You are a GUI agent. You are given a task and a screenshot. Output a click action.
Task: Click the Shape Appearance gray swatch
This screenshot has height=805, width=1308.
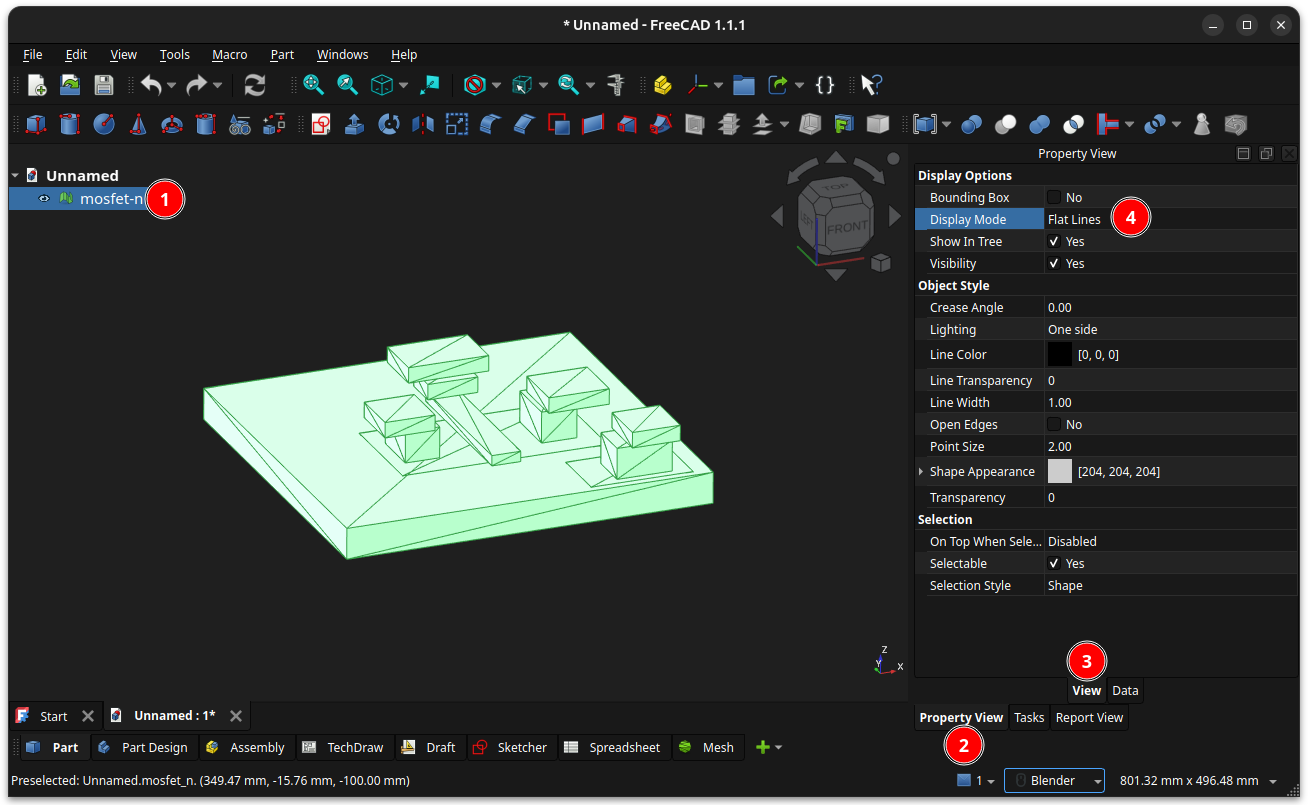1059,471
